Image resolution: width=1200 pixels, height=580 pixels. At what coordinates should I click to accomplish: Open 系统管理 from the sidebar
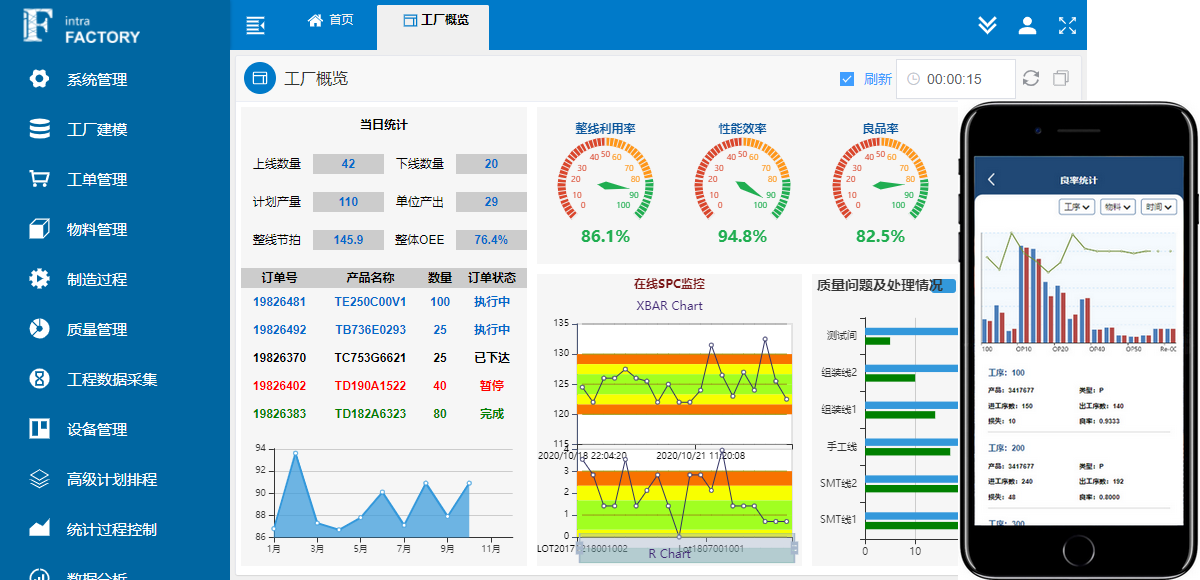[x=96, y=80]
